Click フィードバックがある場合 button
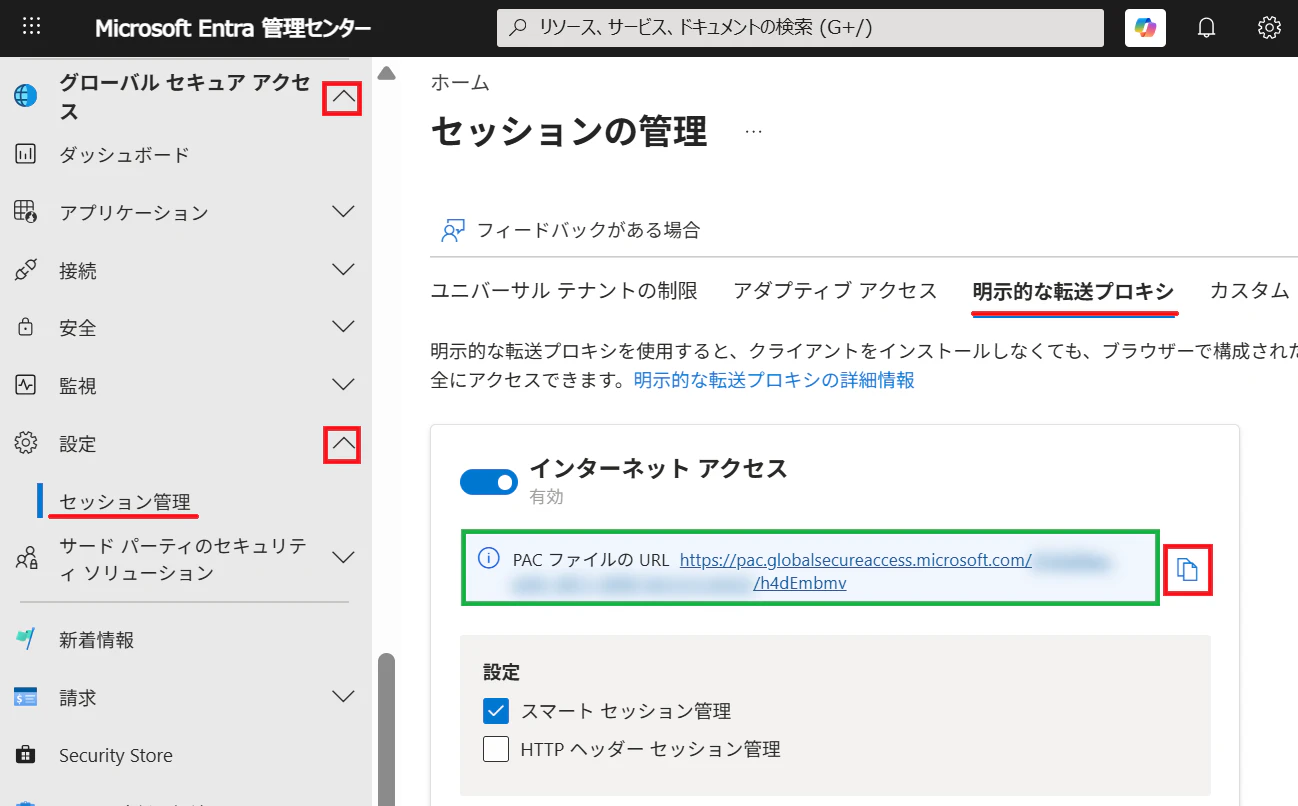The height and width of the screenshot is (806, 1298). [x=571, y=230]
